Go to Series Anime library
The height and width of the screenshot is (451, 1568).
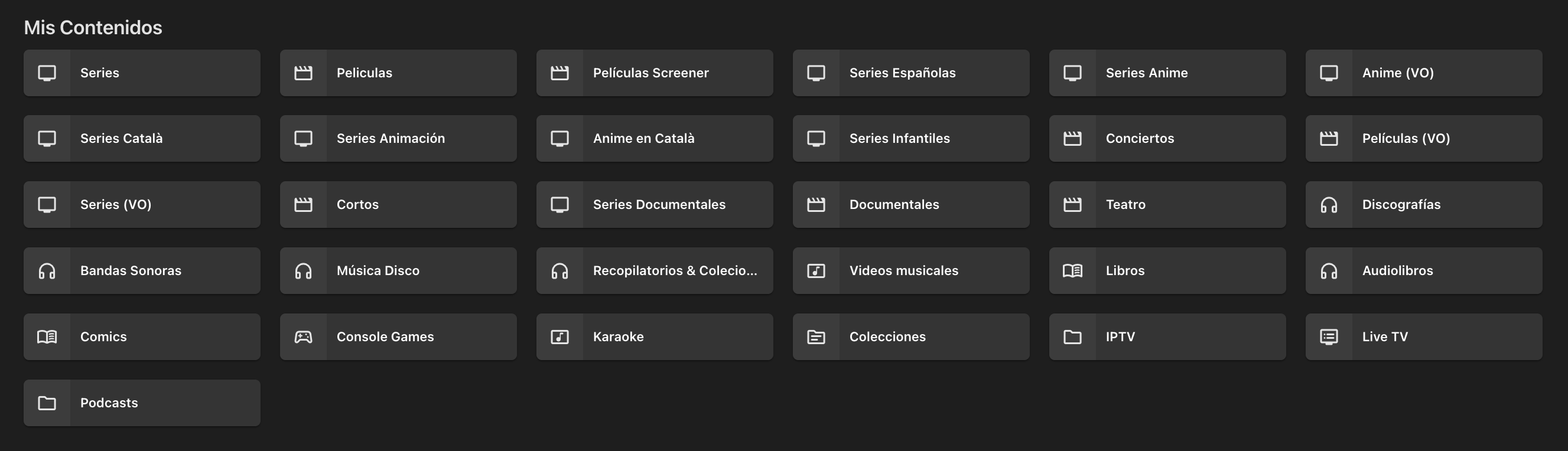pos(1167,73)
